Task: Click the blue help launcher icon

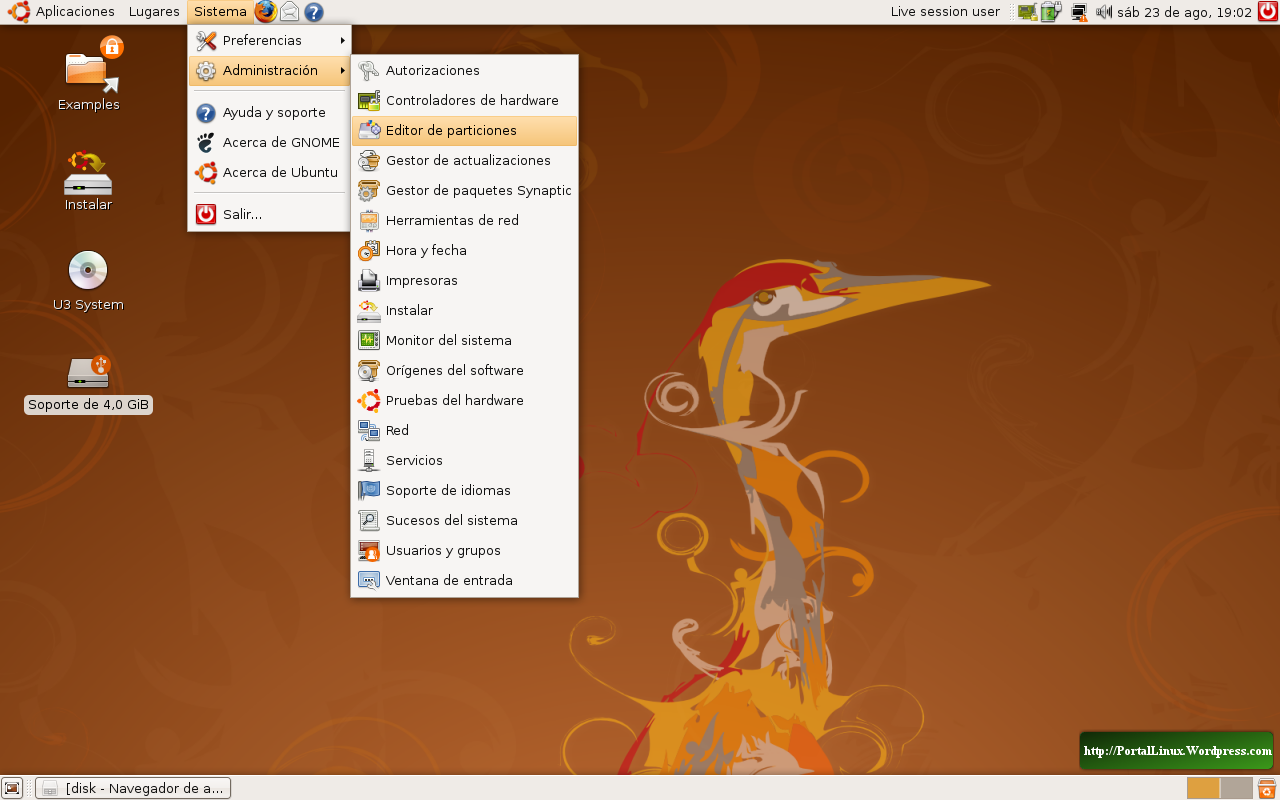Action: 314,12
